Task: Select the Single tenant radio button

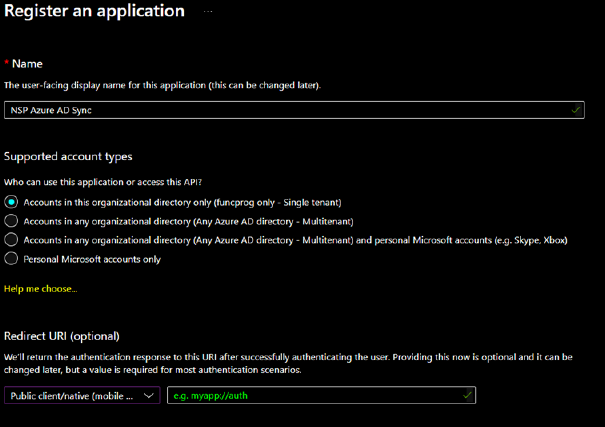Action: (x=12, y=202)
